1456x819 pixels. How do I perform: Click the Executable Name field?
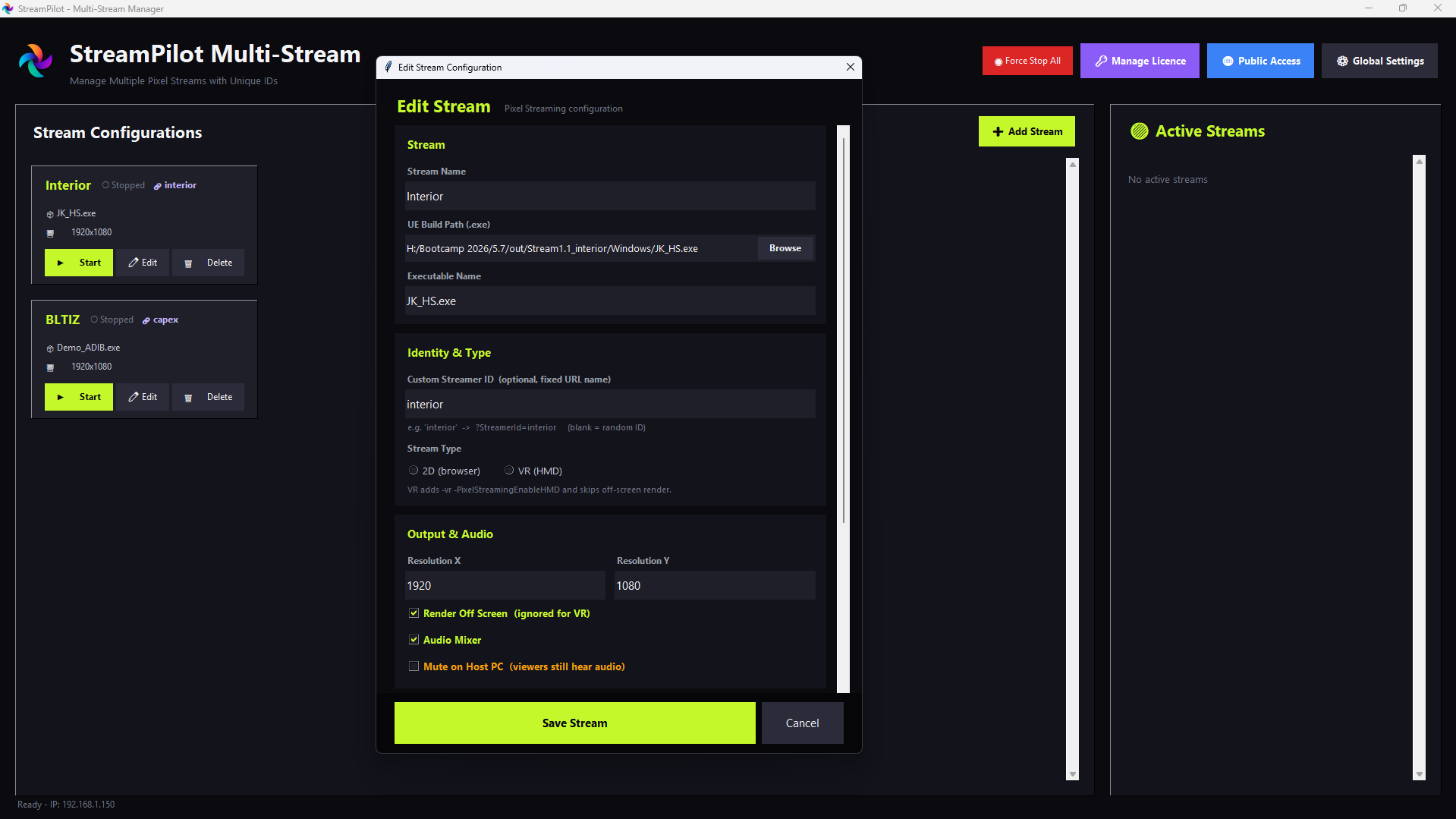(x=610, y=301)
